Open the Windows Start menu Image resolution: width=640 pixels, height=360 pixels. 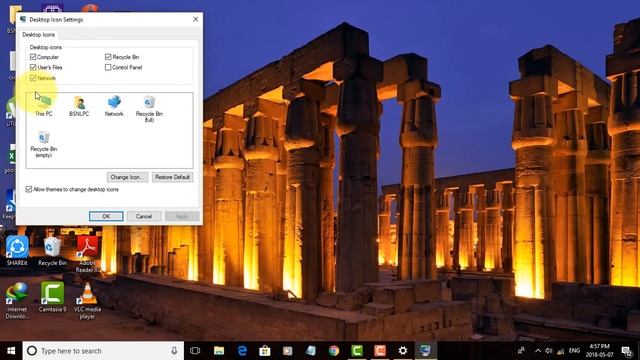[x=11, y=351]
